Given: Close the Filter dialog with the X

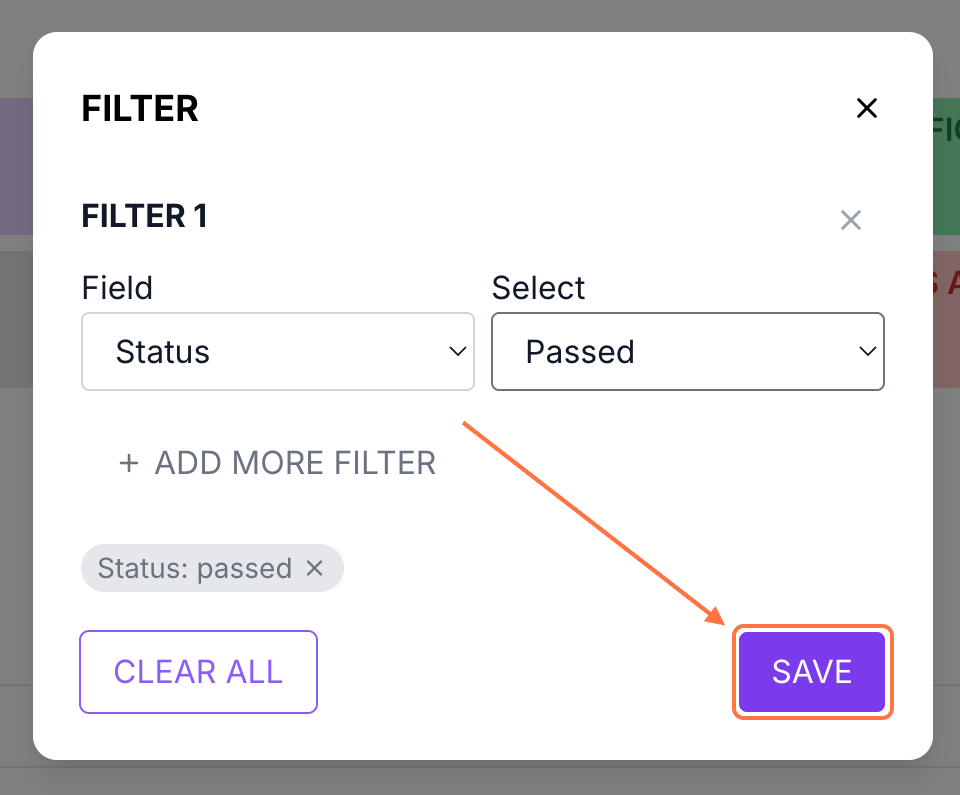Looking at the screenshot, I should tap(866, 108).
